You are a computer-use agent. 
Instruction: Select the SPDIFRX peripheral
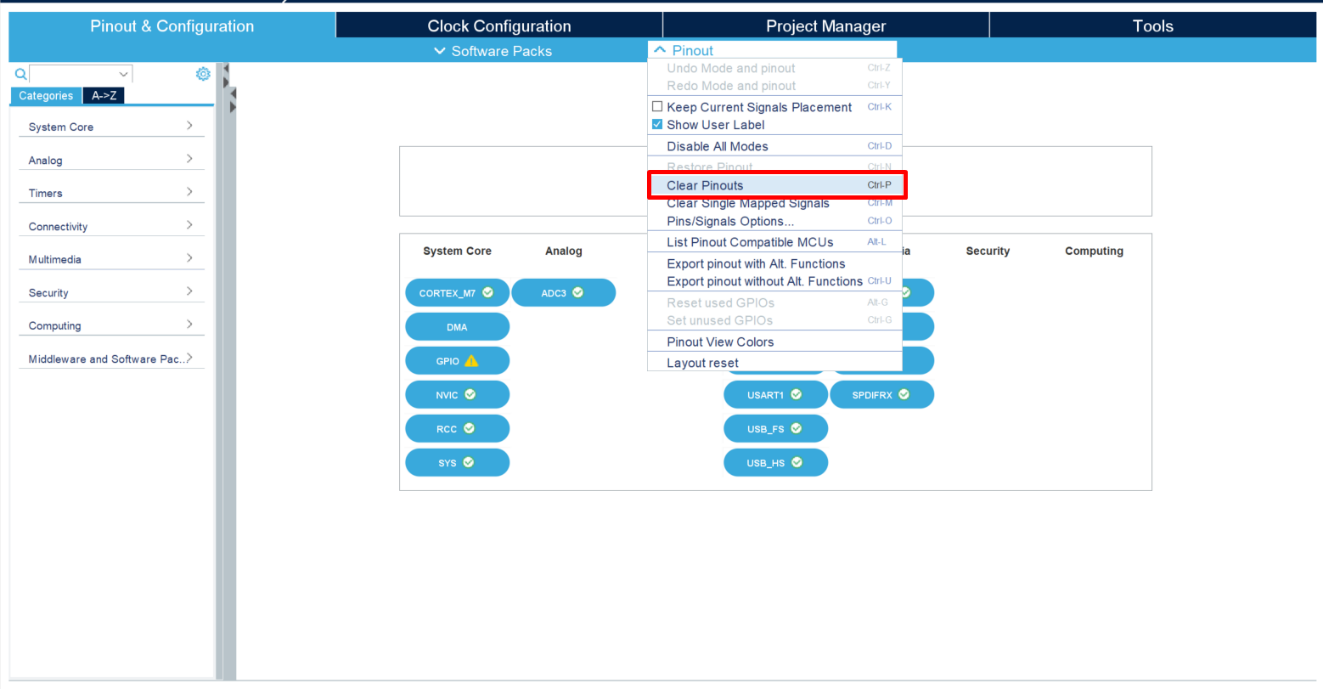pos(882,394)
